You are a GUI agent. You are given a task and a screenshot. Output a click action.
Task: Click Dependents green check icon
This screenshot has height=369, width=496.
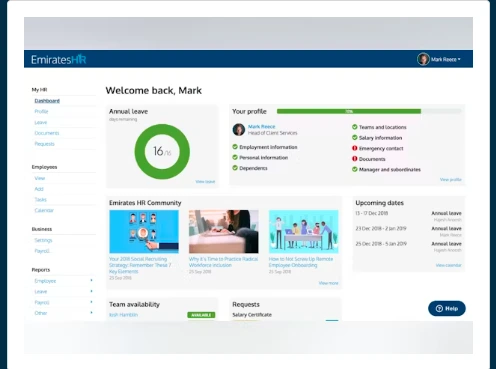point(235,168)
